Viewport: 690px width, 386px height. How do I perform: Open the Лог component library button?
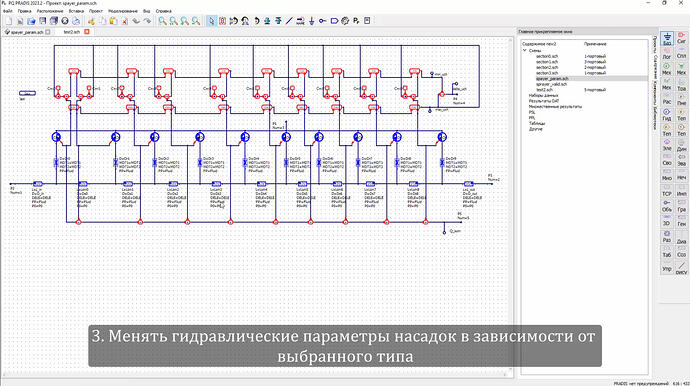click(x=667, y=54)
